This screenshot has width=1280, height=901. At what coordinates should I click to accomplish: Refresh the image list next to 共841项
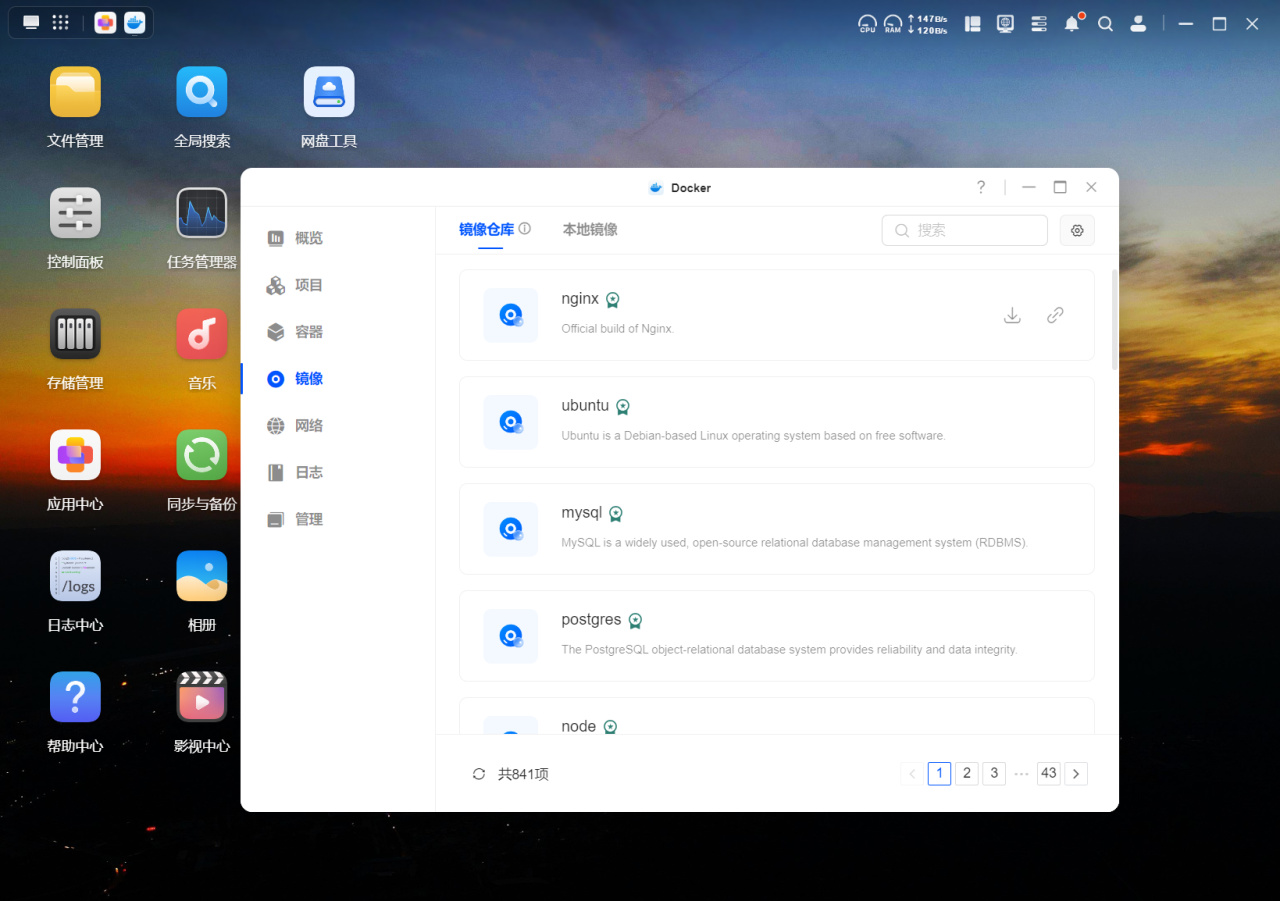click(479, 774)
